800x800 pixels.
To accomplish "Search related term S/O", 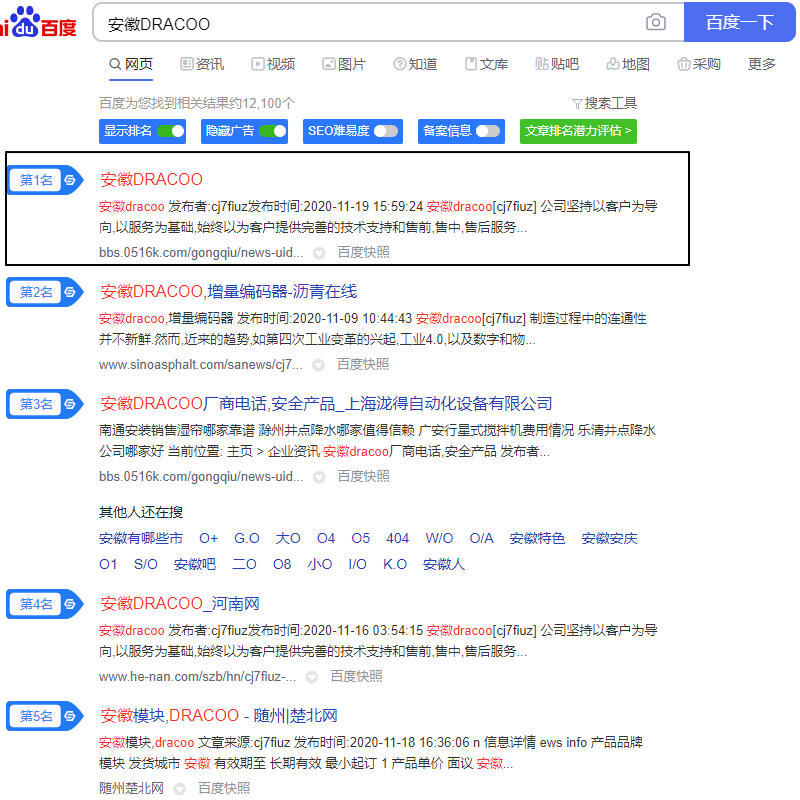I will tap(146, 565).
